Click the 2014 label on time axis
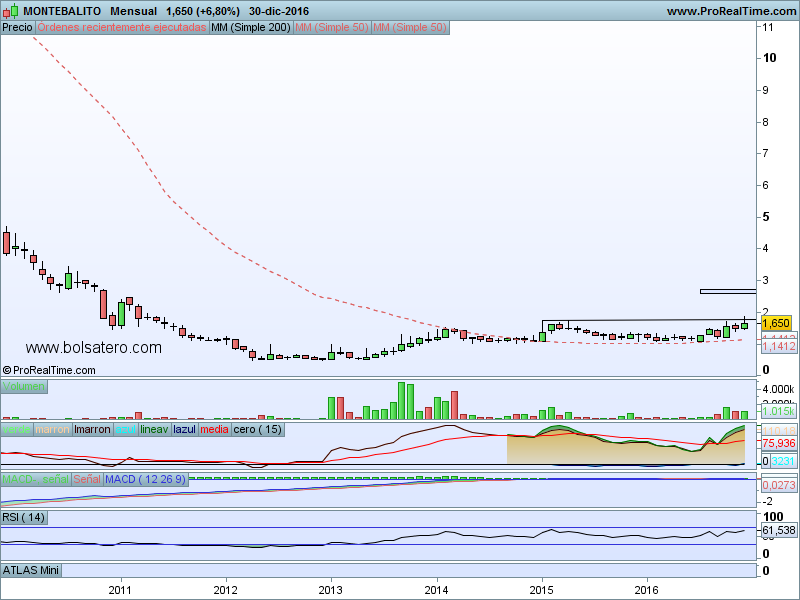The width and height of the screenshot is (800, 600). (436, 590)
